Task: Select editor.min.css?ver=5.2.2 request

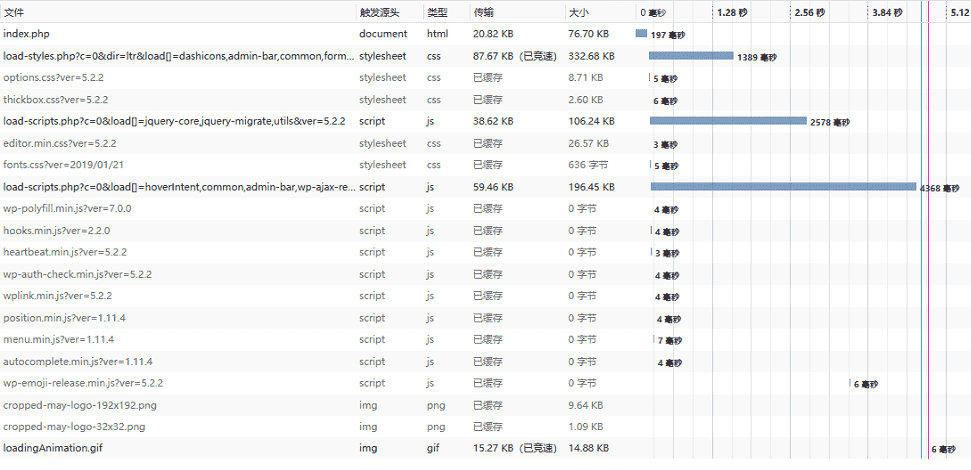Action: coord(486,143)
